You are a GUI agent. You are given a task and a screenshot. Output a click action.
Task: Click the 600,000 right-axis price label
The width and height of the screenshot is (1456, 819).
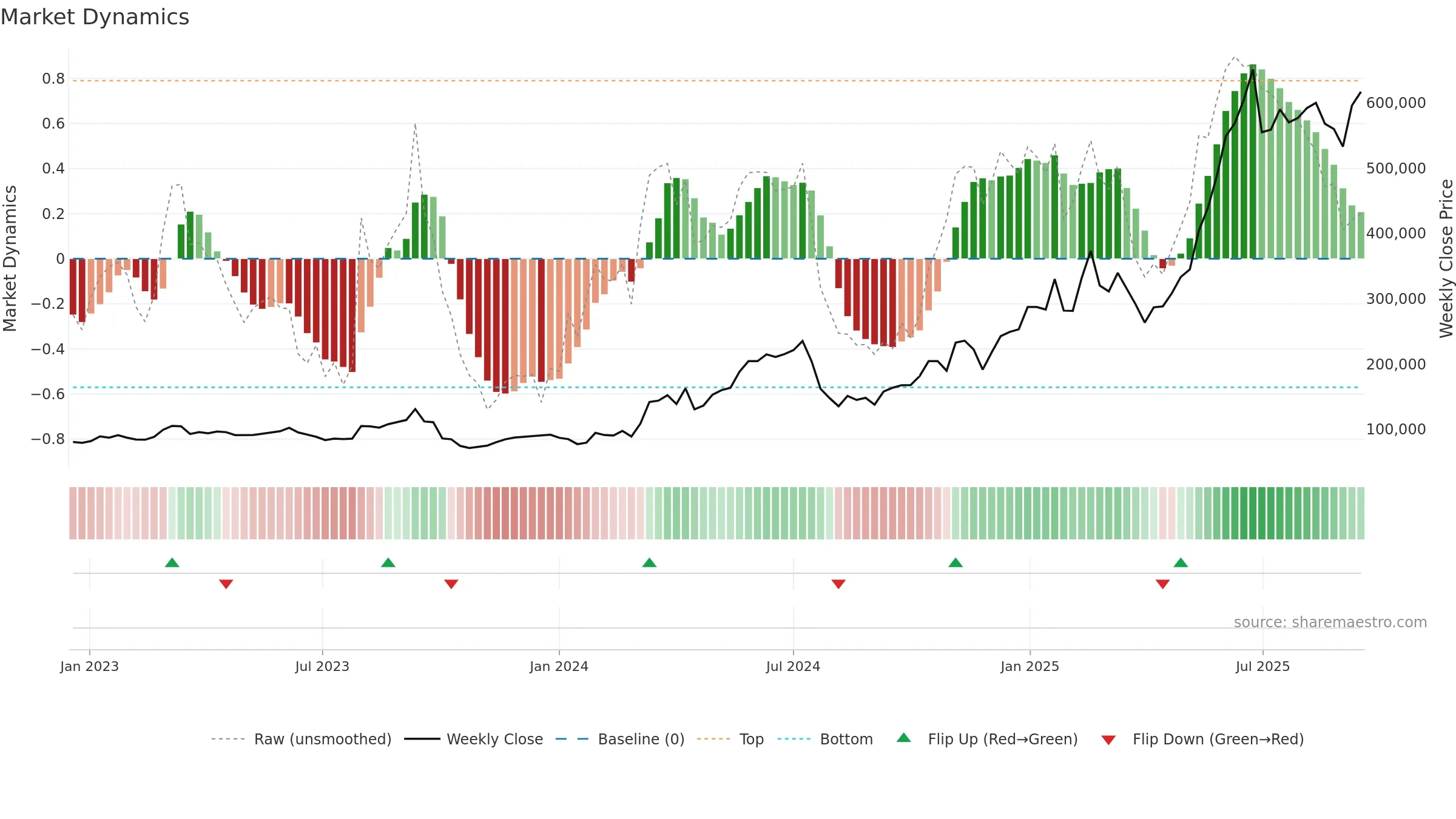click(x=1396, y=103)
